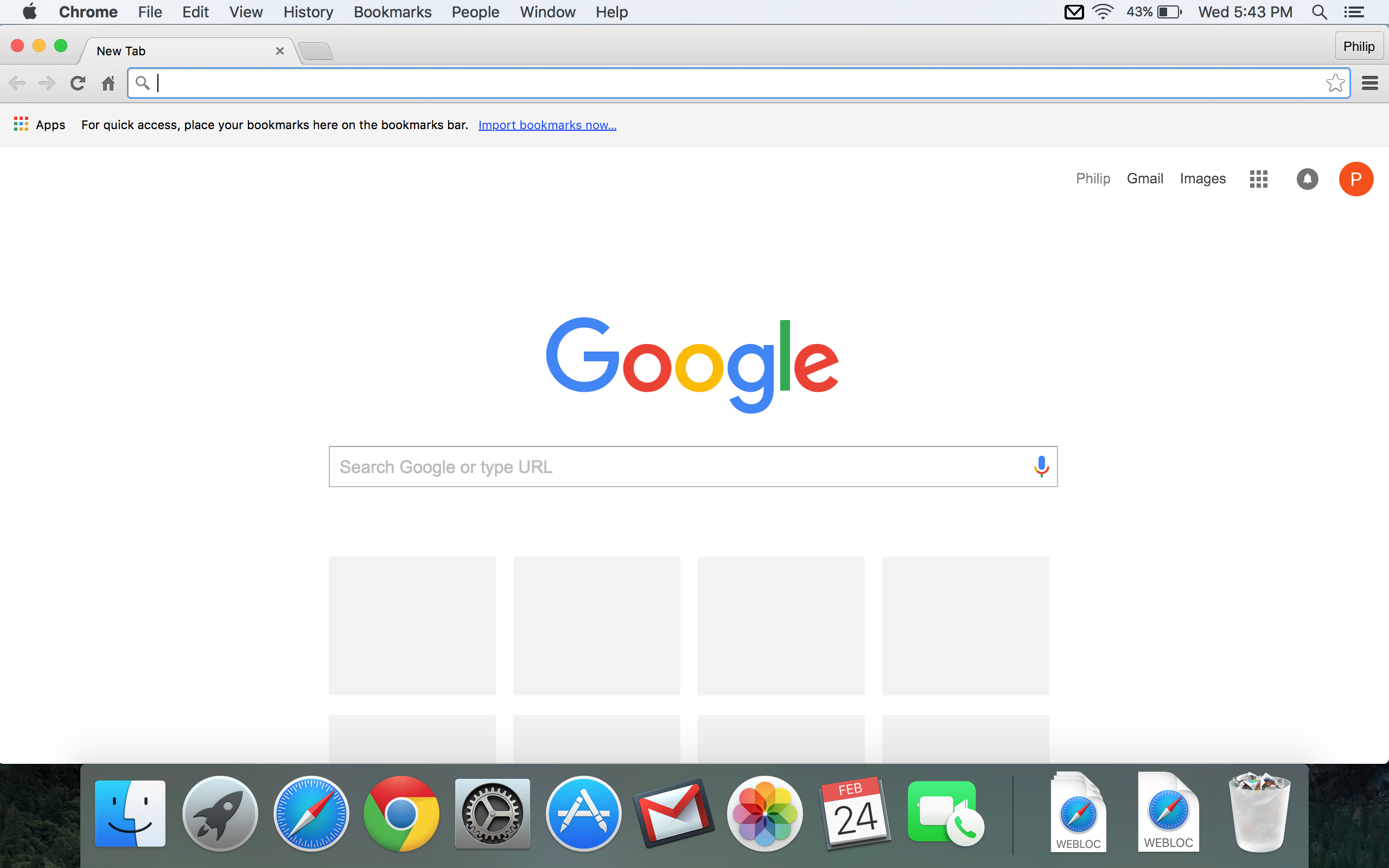Open Spotlight search in menu bar
Image resolution: width=1389 pixels, height=868 pixels.
[1320, 12]
